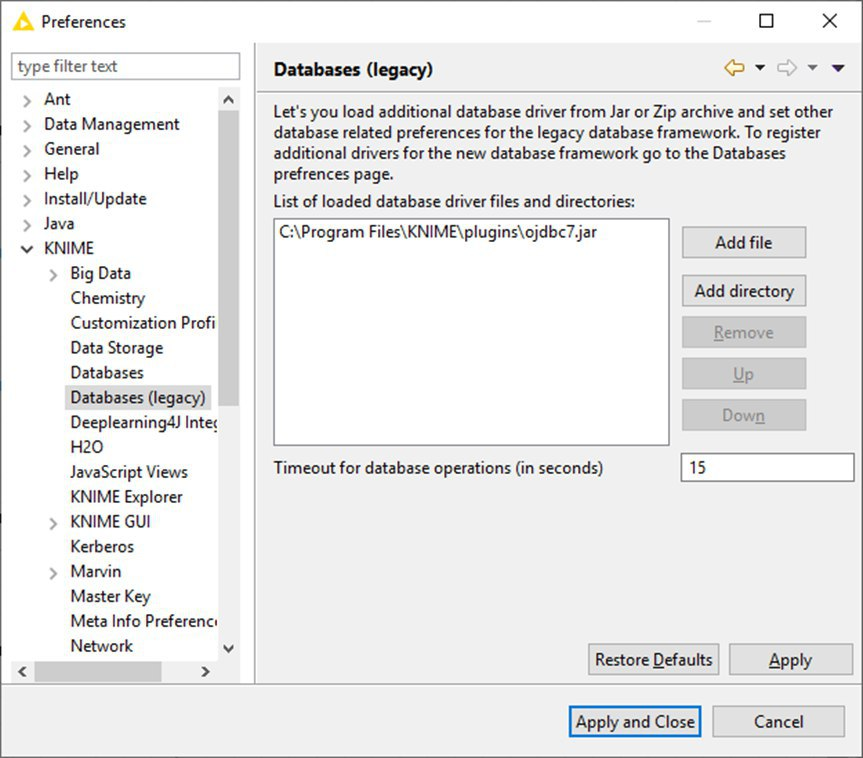
Task: Click the Remove button
Action: (744, 332)
